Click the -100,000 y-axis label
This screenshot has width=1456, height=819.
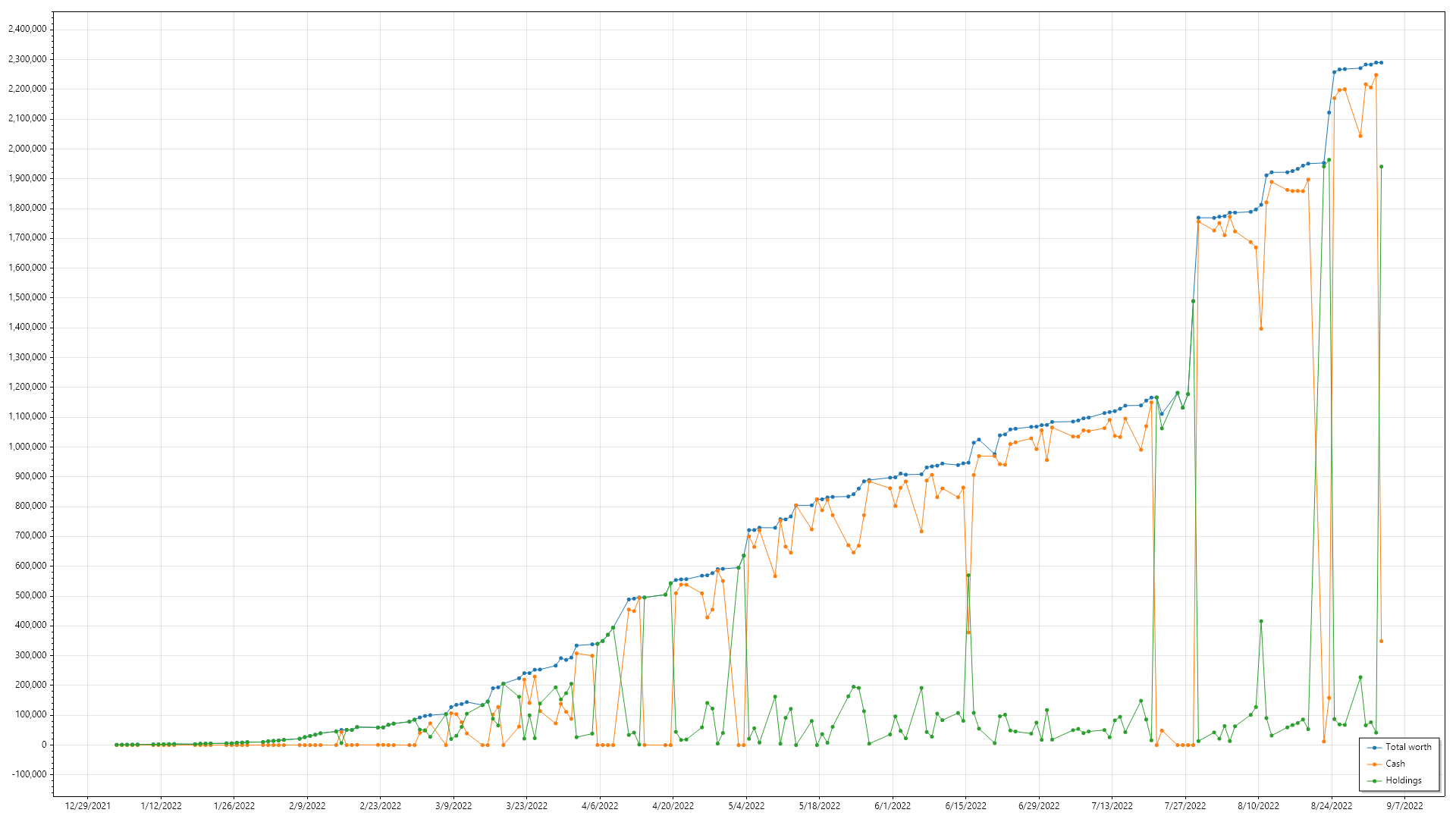(27, 774)
